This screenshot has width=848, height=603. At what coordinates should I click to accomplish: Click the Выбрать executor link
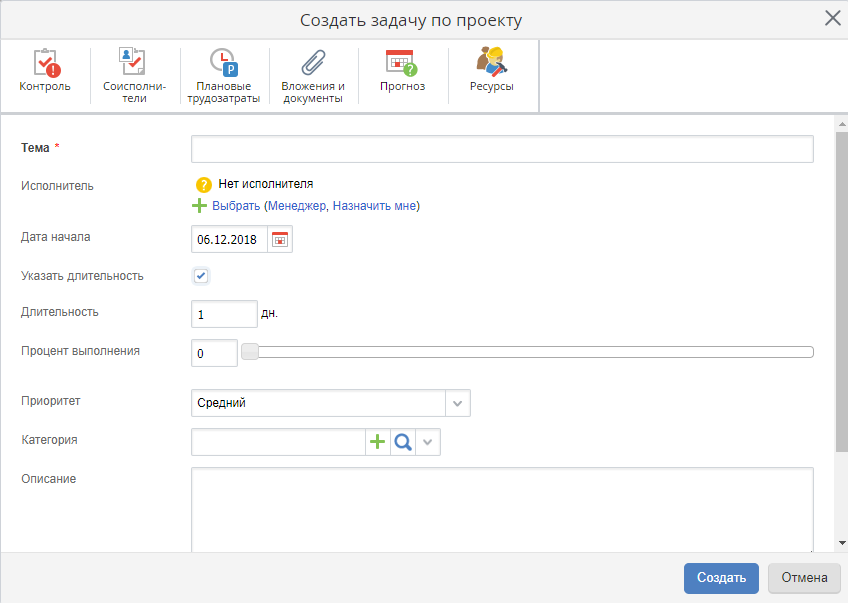point(236,206)
